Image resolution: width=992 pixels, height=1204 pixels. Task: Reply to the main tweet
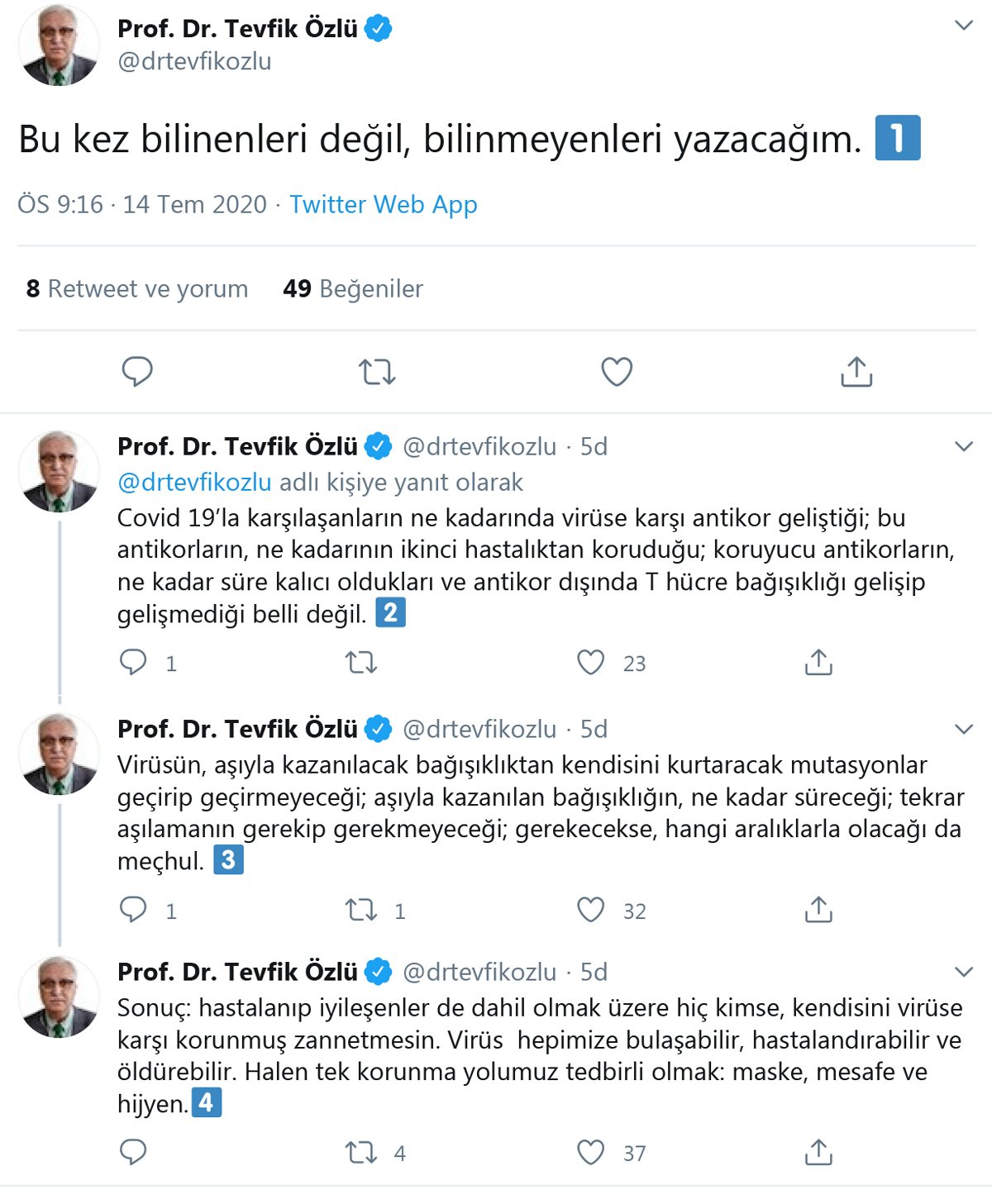137,372
